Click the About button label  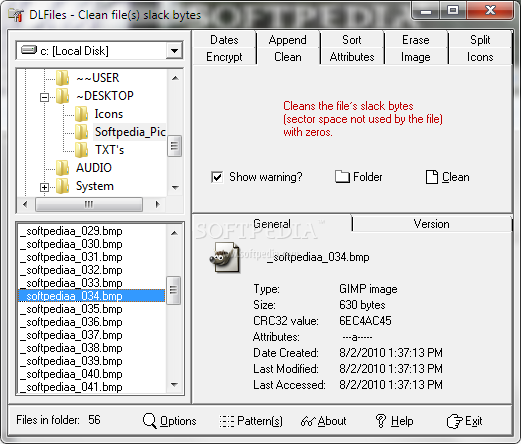coord(332,421)
